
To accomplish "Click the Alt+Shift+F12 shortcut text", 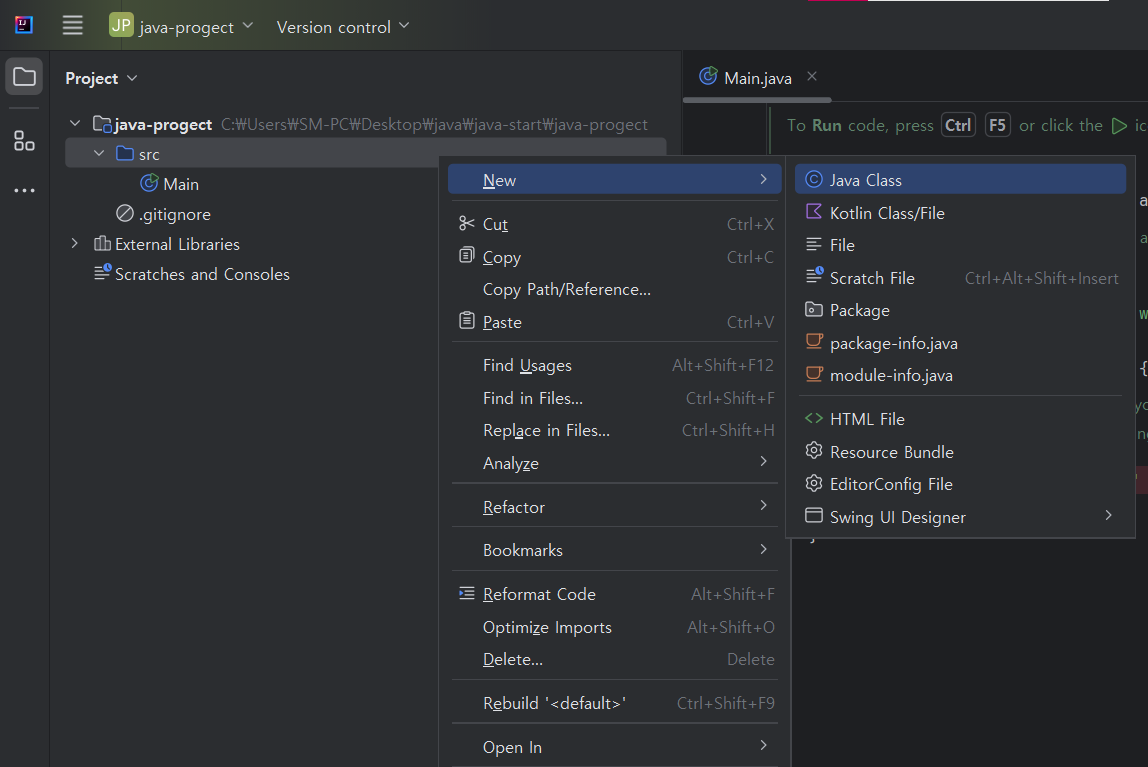I will pos(723,365).
